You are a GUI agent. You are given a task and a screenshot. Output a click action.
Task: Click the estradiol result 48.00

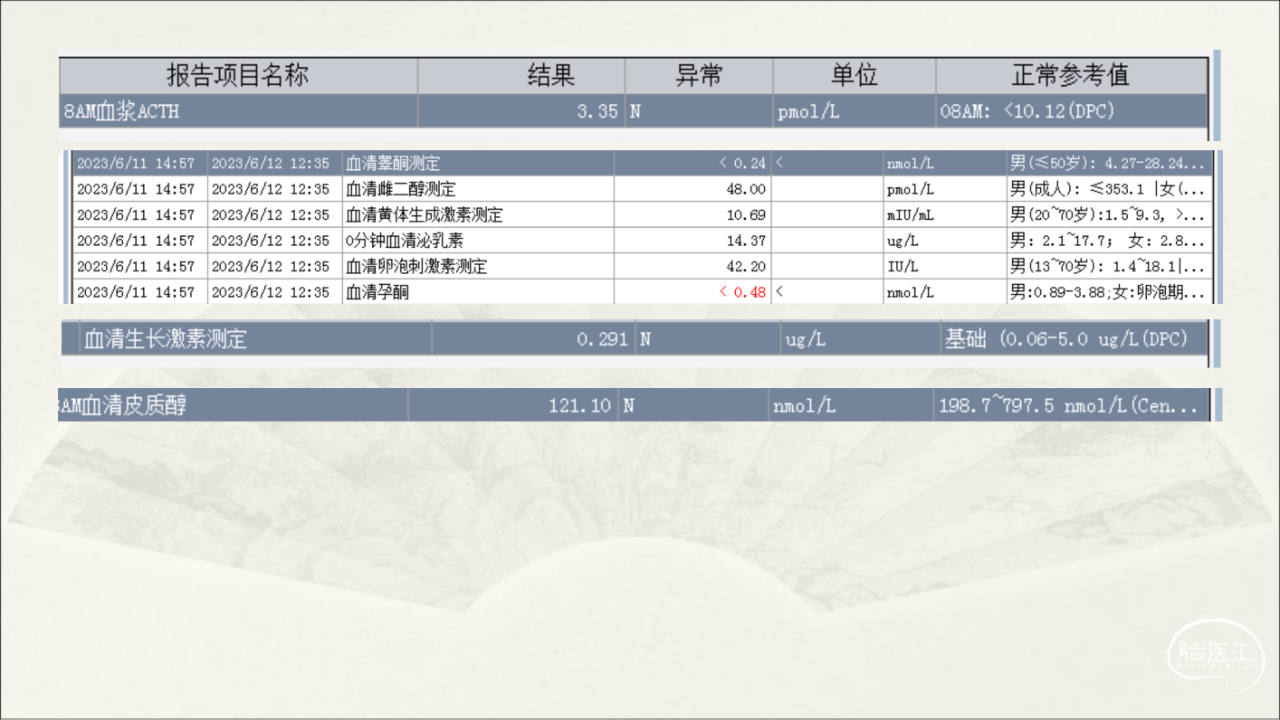click(747, 189)
